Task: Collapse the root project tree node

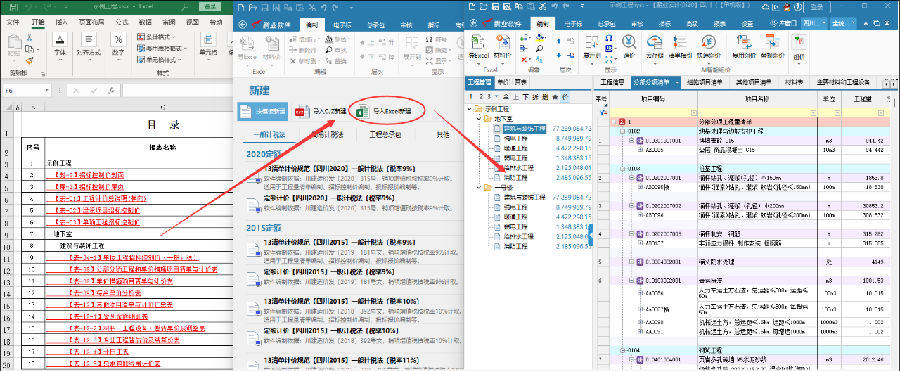Action: click(471, 109)
